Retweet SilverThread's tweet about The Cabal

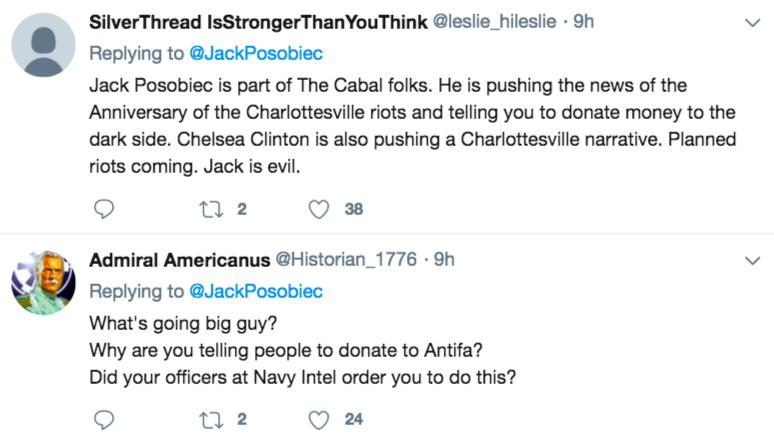[x=212, y=209]
